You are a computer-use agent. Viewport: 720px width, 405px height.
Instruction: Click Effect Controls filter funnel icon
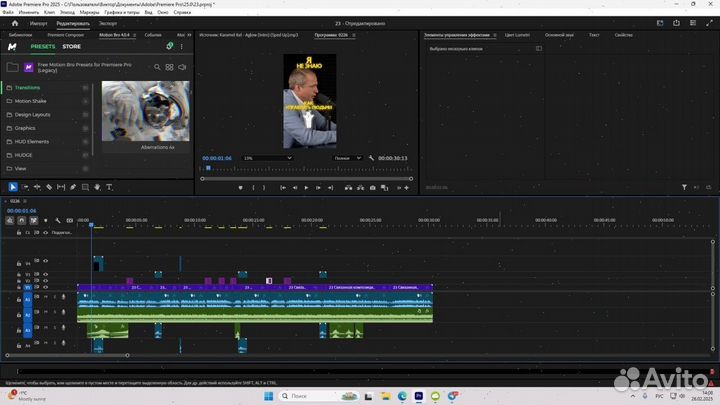point(684,187)
